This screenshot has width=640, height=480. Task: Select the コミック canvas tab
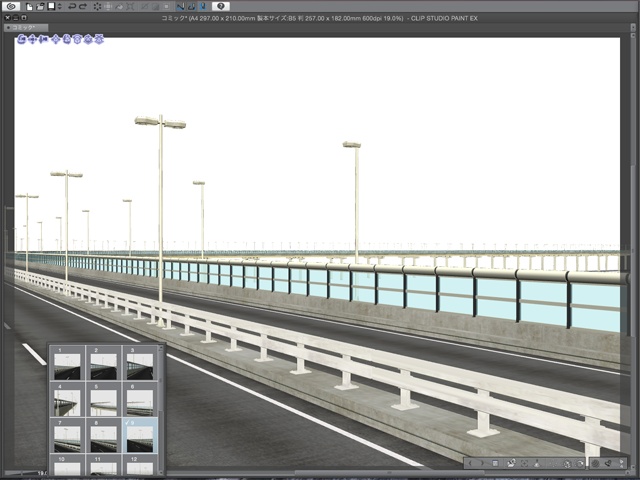coord(26,28)
